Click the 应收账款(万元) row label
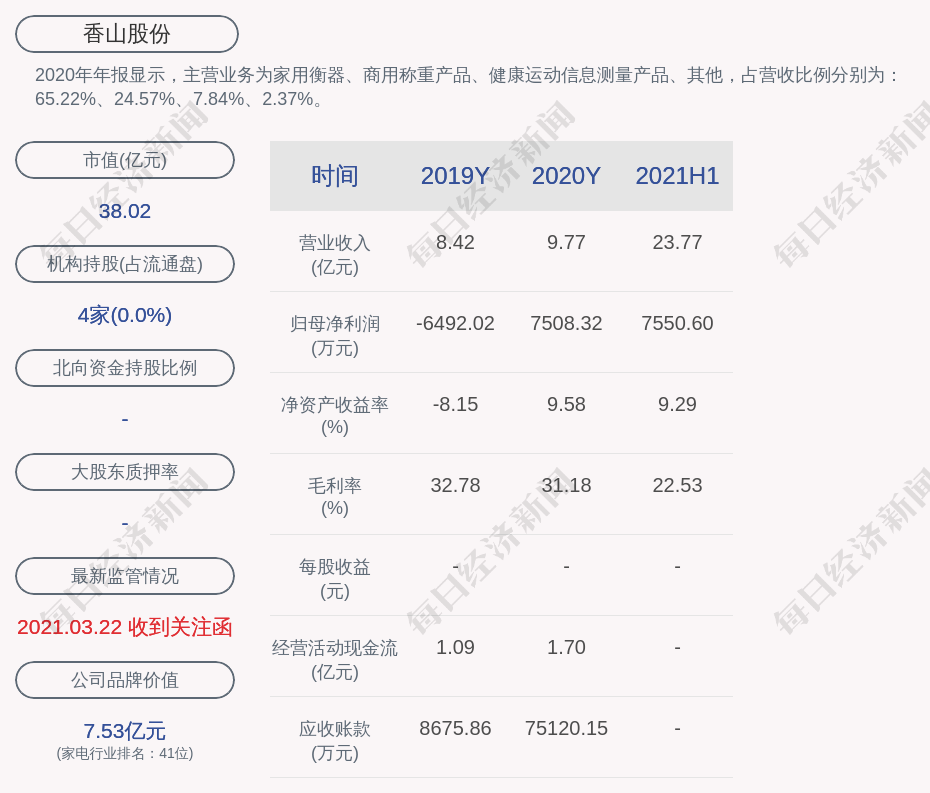Image resolution: width=930 pixels, height=793 pixels. tap(335, 741)
